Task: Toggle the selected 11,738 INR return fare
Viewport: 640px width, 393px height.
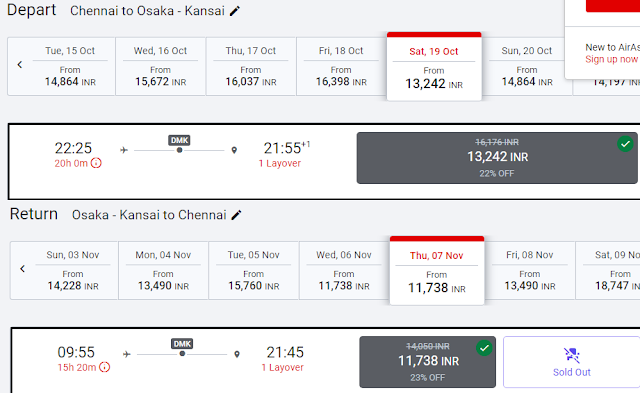Action: click(427, 362)
